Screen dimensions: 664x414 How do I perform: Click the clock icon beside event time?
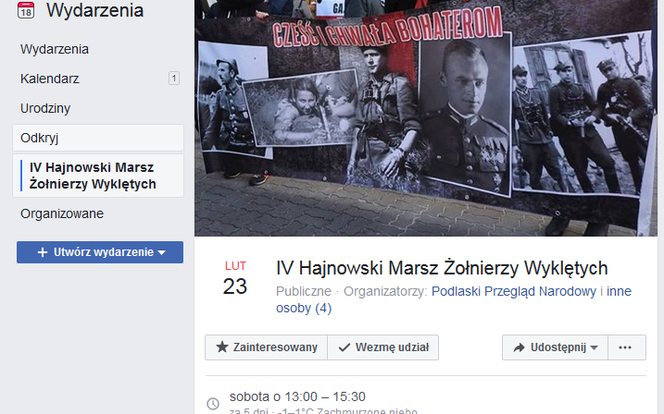click(x=213, y=403)
